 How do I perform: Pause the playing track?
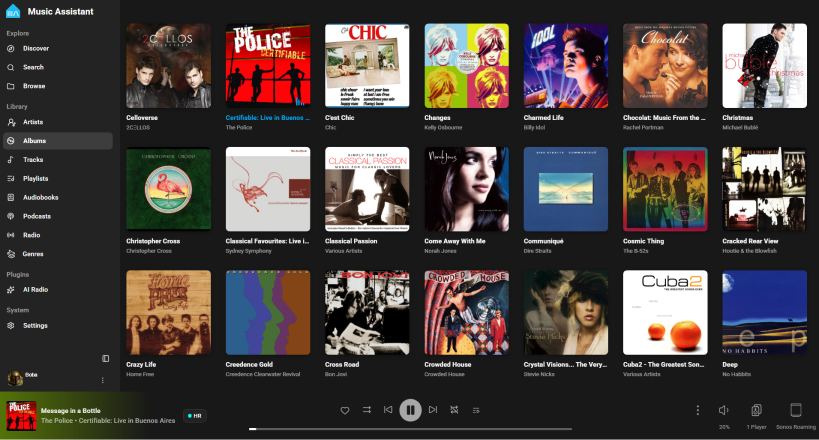point(411,410)
